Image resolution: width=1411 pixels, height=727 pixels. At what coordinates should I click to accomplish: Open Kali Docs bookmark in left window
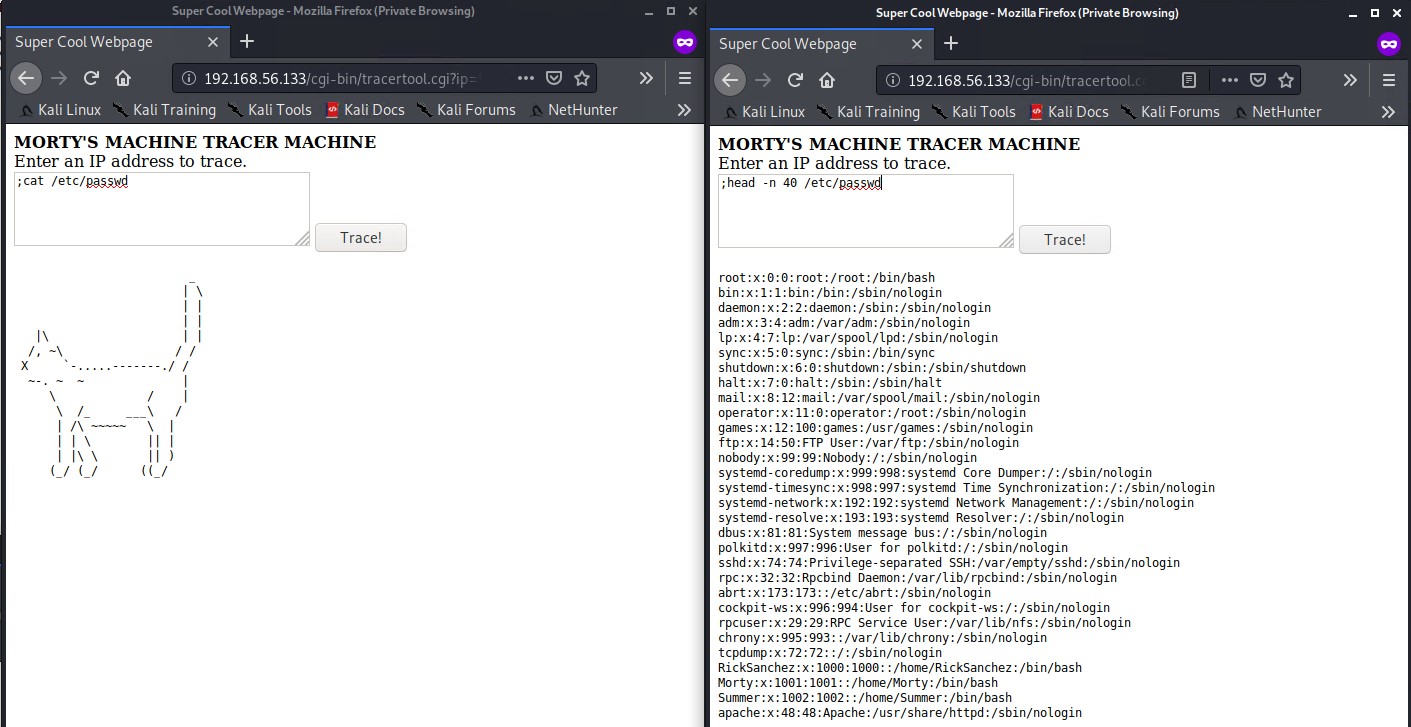click(365, 110)
